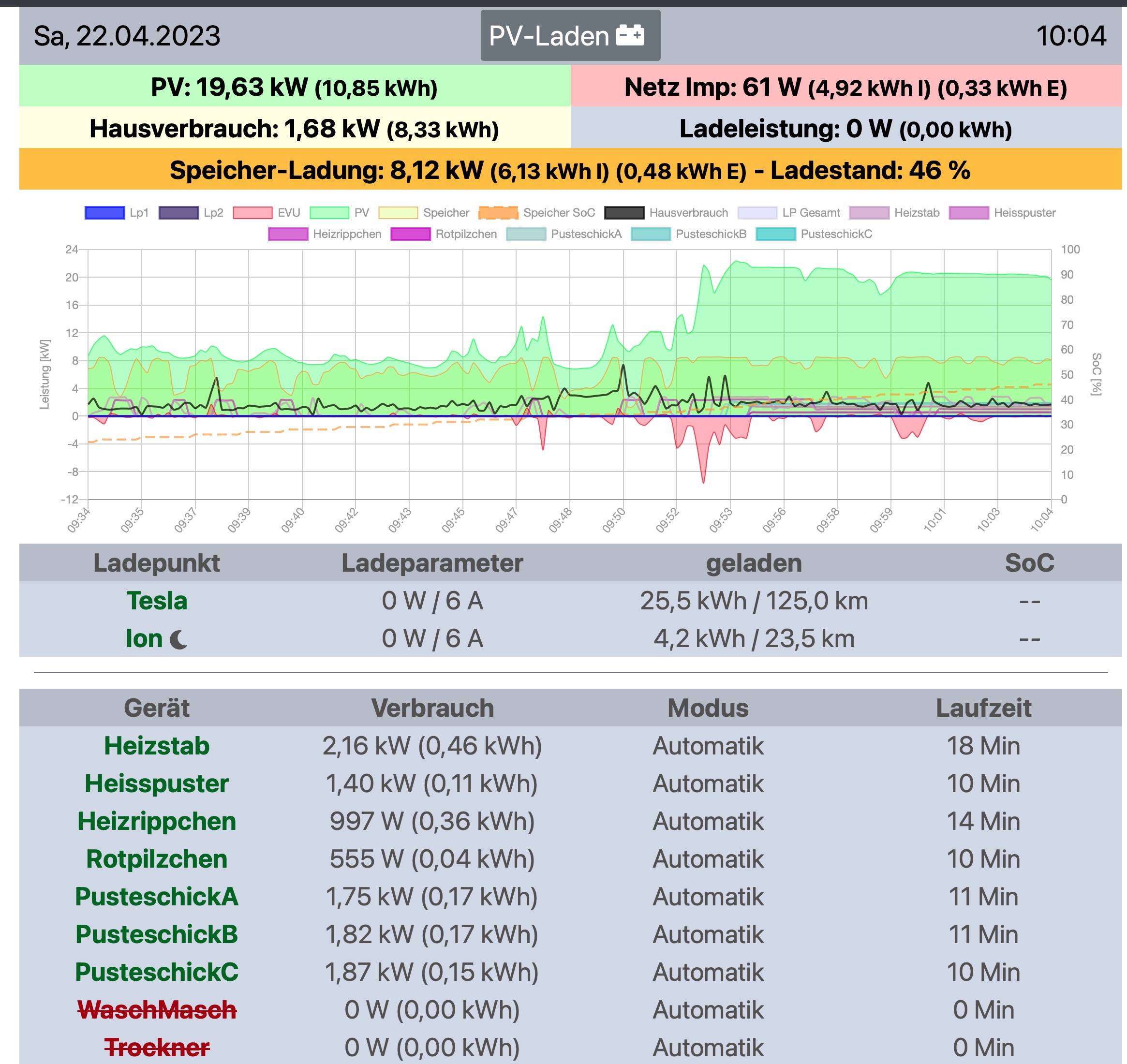Image resolution: width=1127 pixels, height=1064 pixels.
Task: Change the PusteschickB Automatik mode
Action: tap(708, 934)
